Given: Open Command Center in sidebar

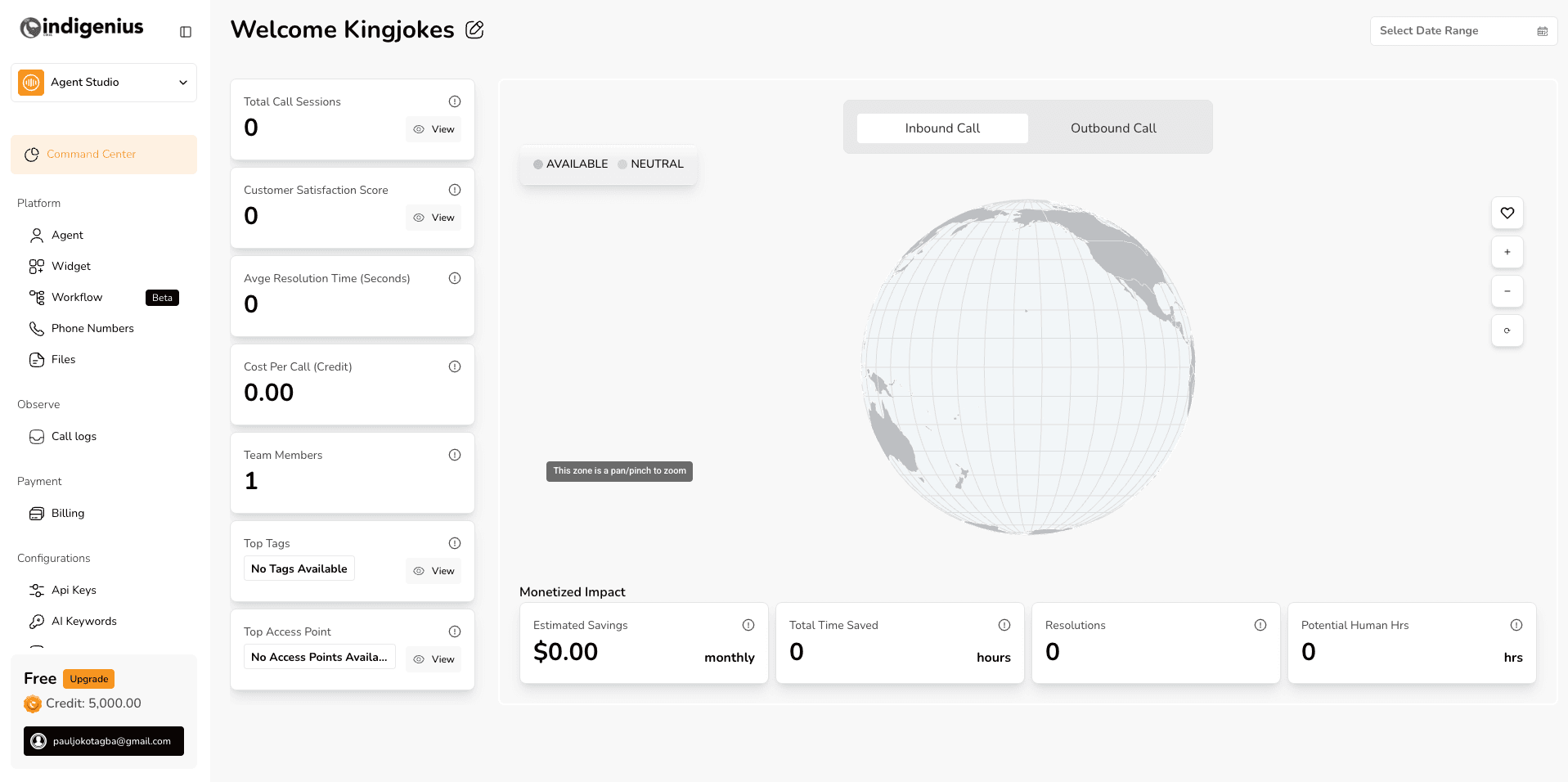Looking at the screenshot, I should (x=104, y=155).
